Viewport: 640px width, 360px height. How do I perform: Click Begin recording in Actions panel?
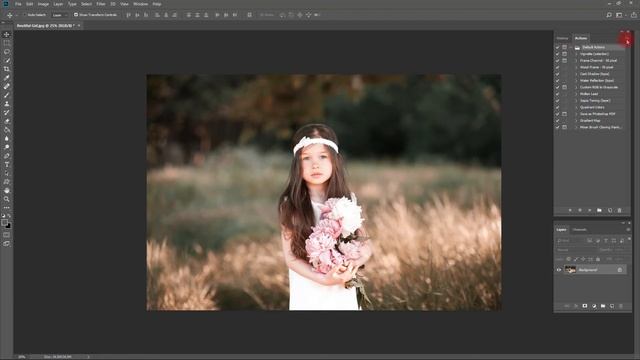(580, 210)
